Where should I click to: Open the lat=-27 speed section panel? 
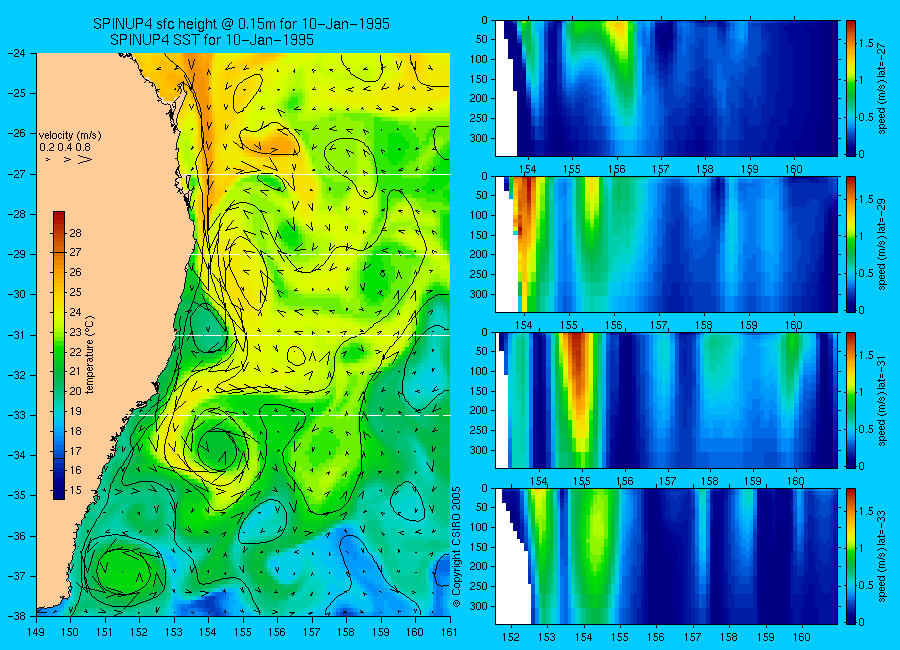pyautogui.click(x=666, y=88)
